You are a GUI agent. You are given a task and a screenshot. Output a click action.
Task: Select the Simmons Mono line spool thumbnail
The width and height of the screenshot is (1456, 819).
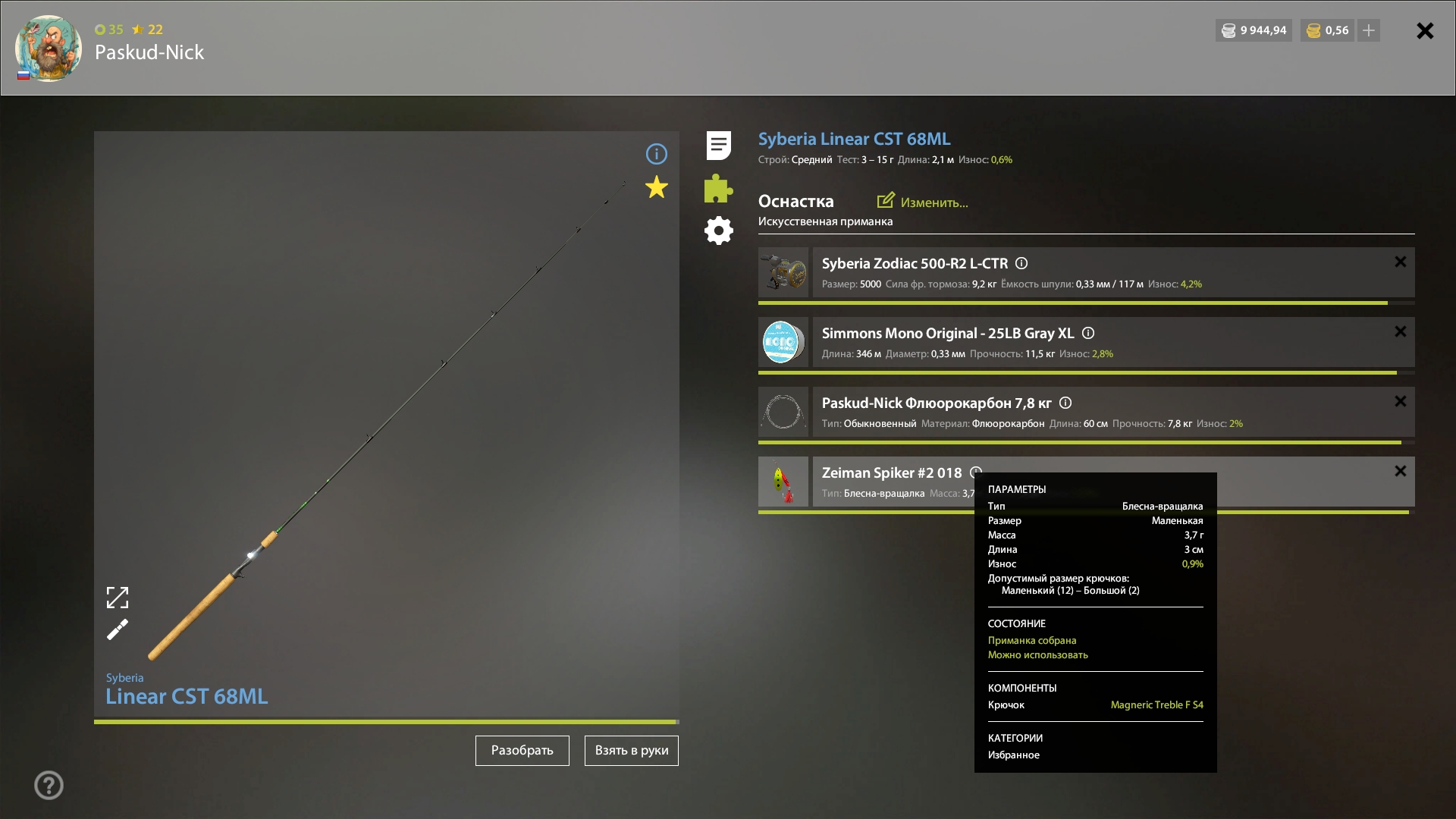783,342
